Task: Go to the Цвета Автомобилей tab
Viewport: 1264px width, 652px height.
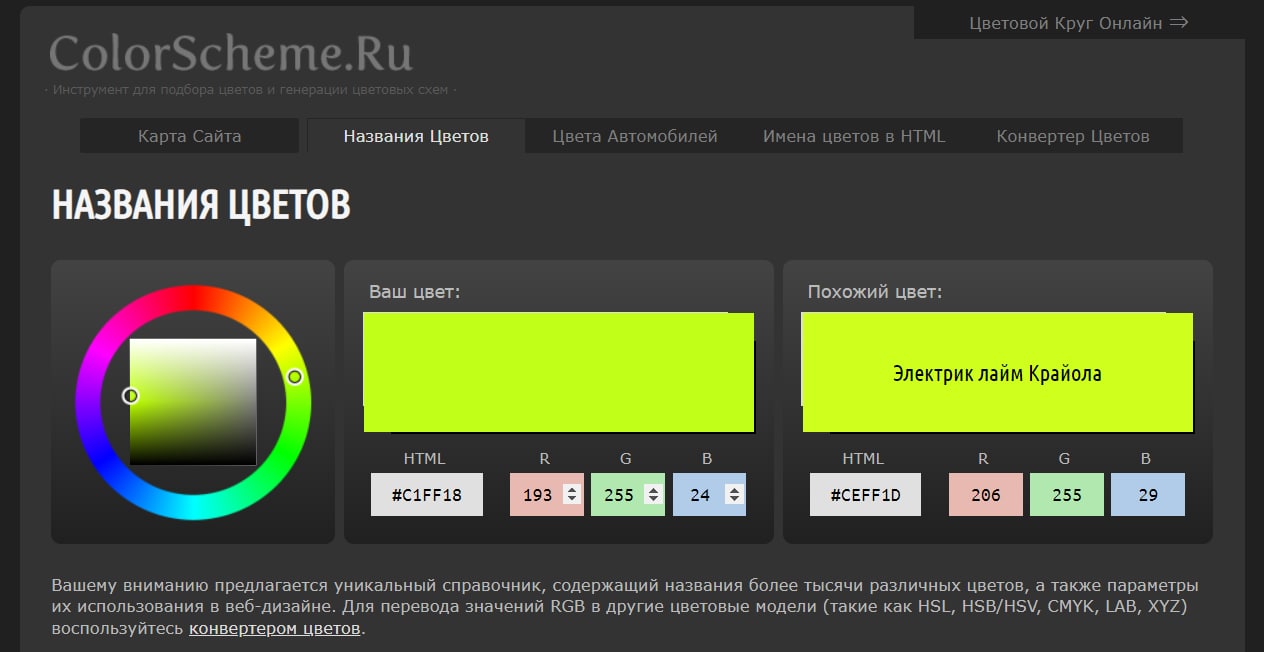Action: click(x=635, y=136)
